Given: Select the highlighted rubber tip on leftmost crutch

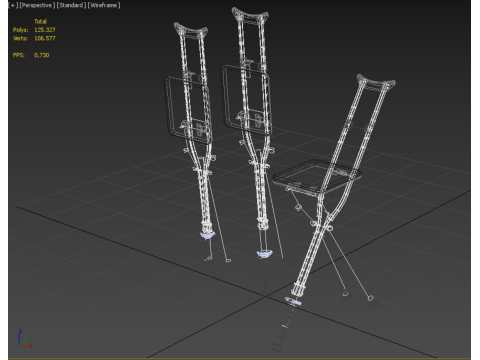Looking at the screenshot, I should 207,235.
